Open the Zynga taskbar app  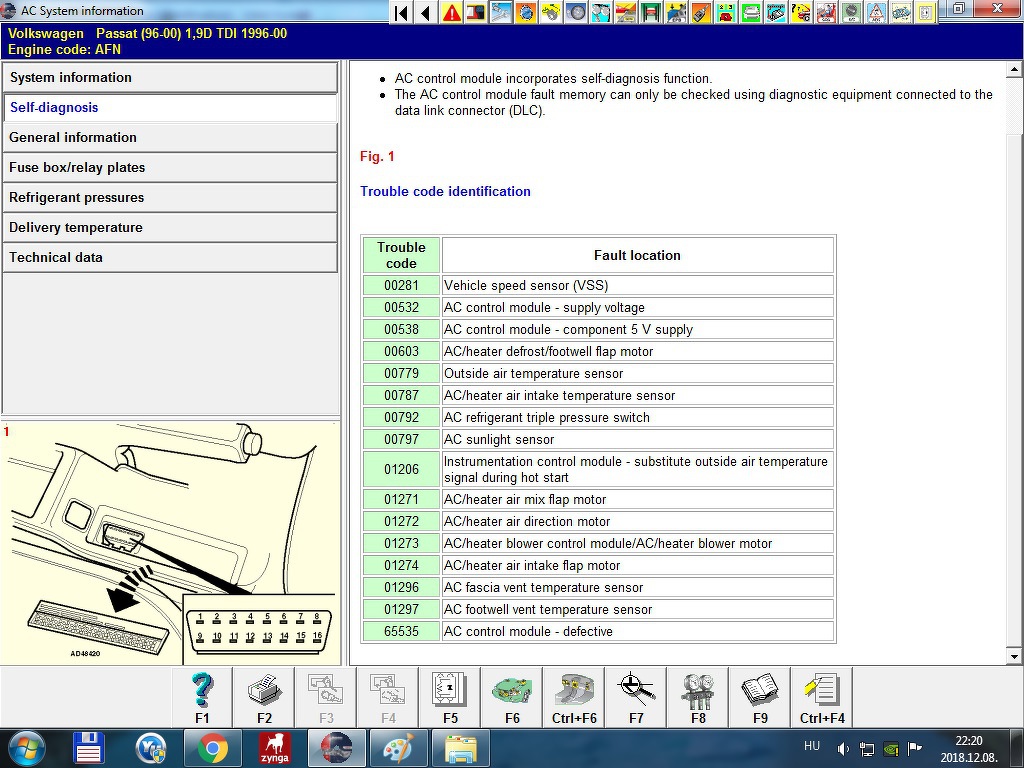tap(274, 748)
